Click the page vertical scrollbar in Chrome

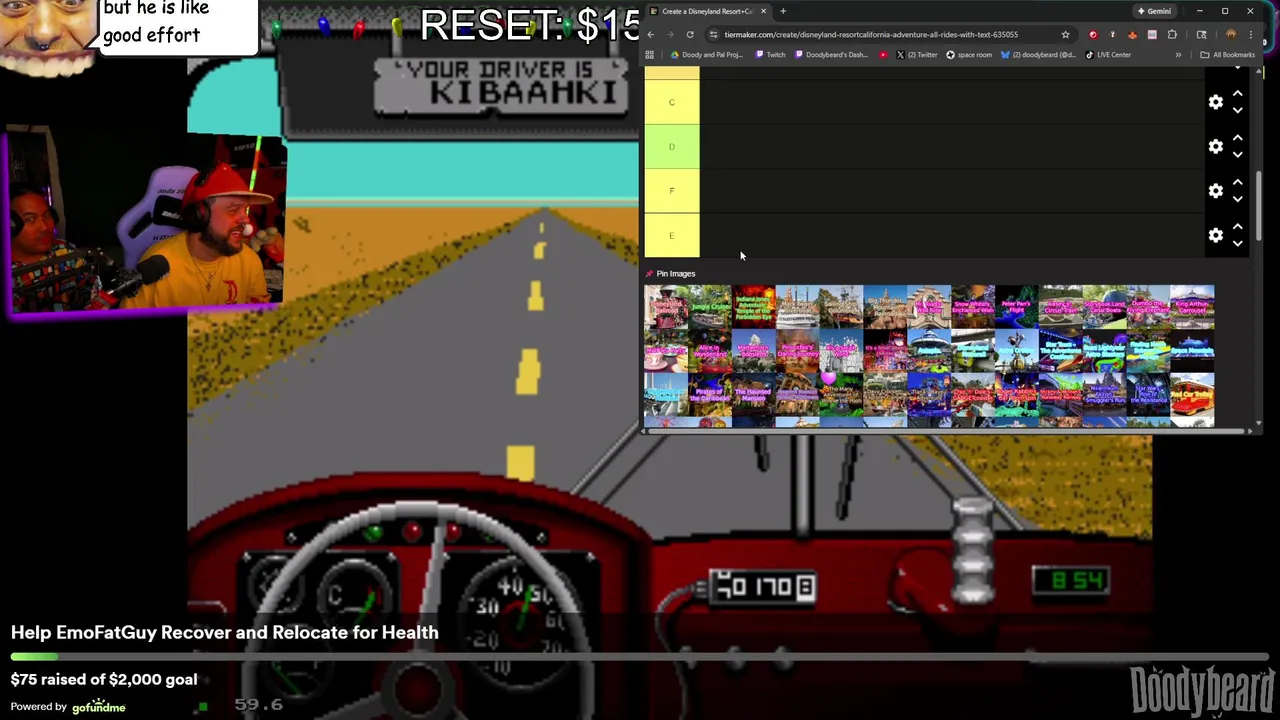pos(1259,205)
